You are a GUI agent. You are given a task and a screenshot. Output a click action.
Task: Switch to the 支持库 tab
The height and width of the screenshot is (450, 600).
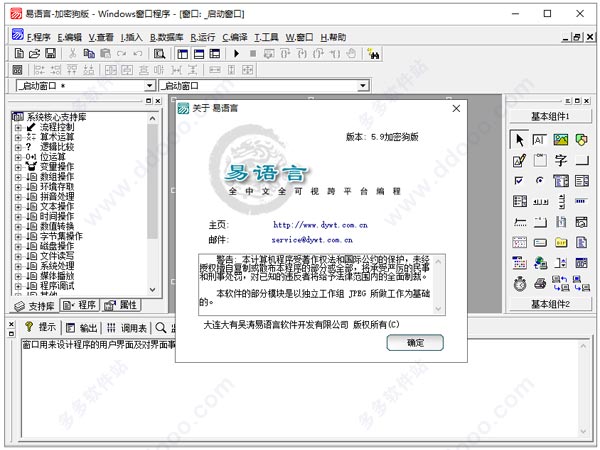coord(34,306)
